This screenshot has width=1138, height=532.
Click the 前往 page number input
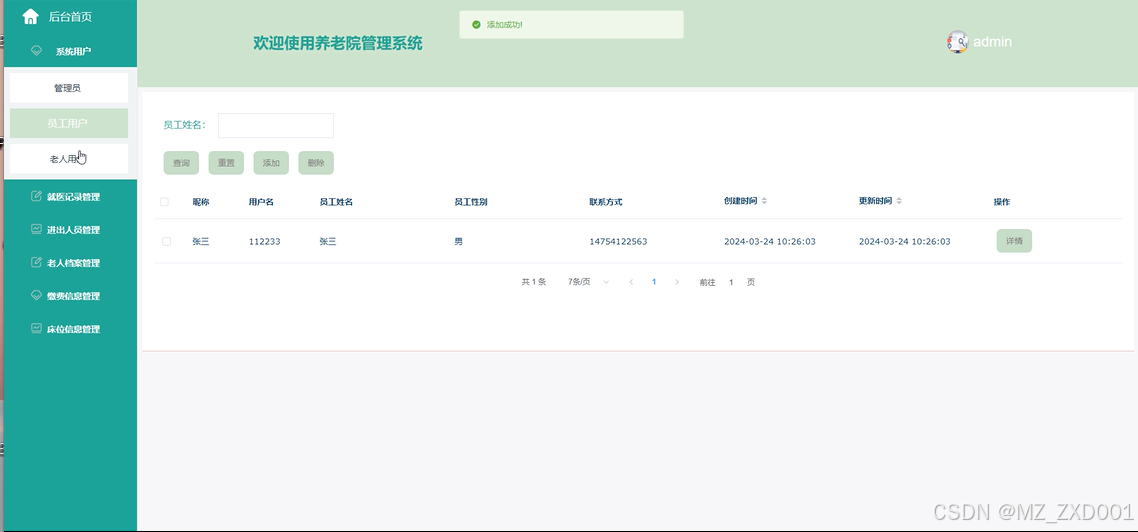[x=732, y=282]
